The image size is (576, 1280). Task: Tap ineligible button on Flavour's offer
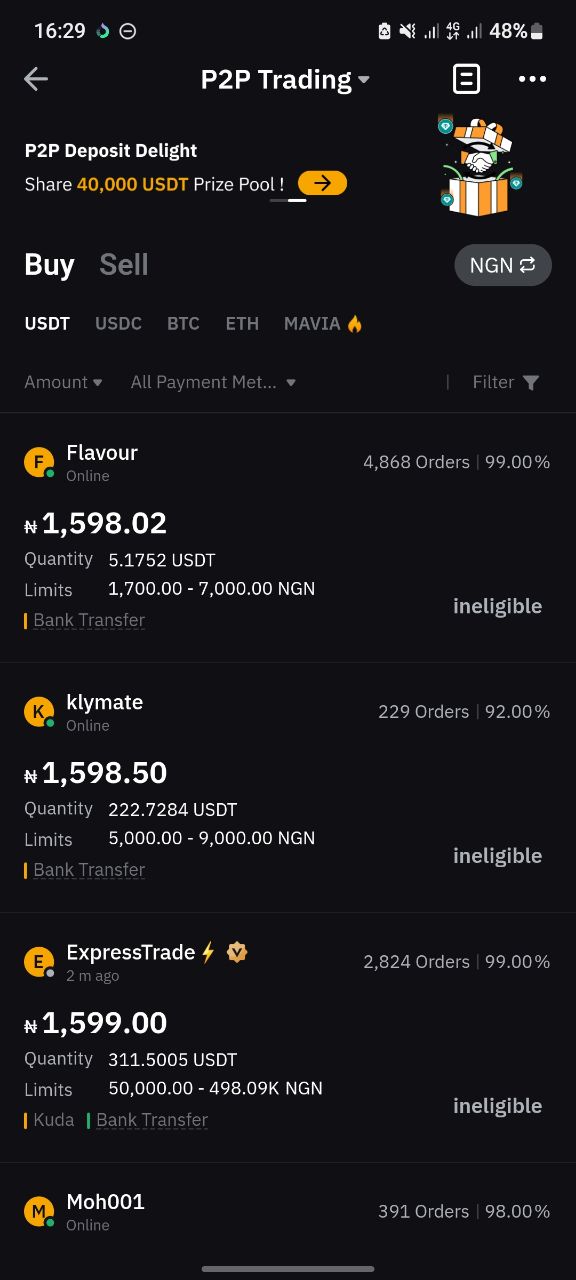[497, 606]
